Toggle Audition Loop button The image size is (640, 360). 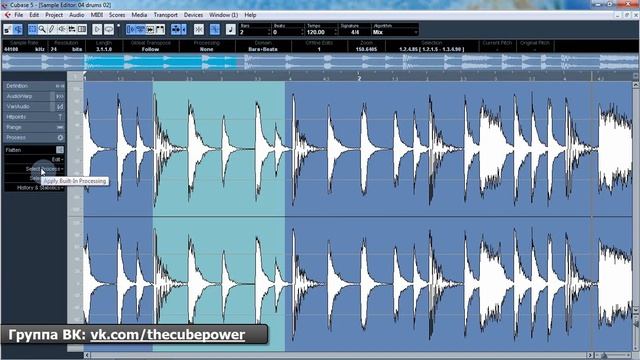109,29
